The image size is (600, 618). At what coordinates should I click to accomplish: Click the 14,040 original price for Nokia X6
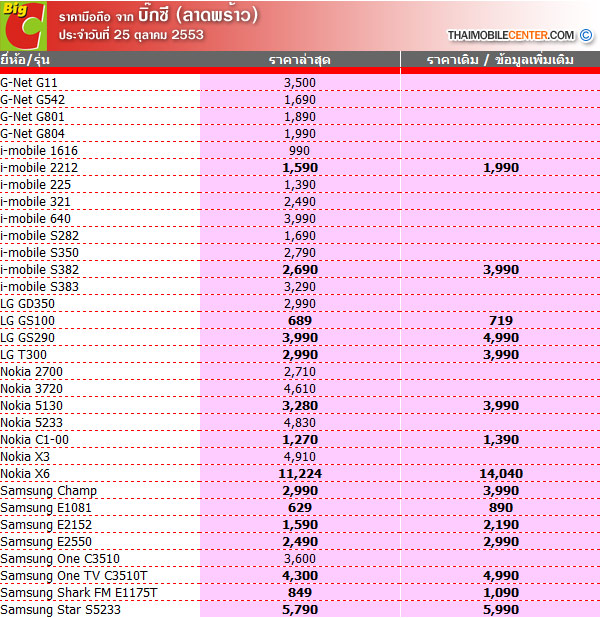(x=501, y=473)
